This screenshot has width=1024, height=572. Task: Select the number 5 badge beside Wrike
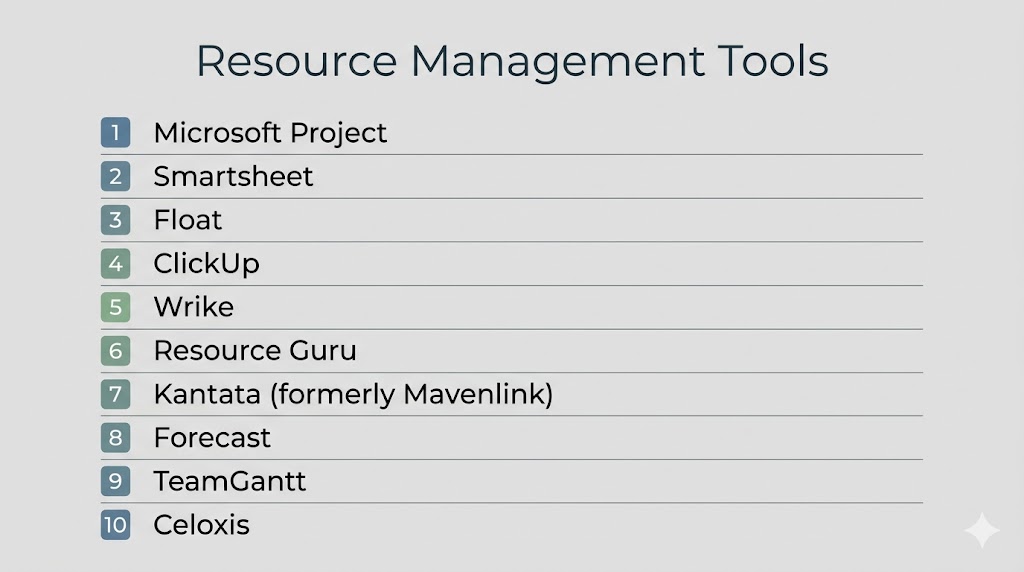point(115,307)
